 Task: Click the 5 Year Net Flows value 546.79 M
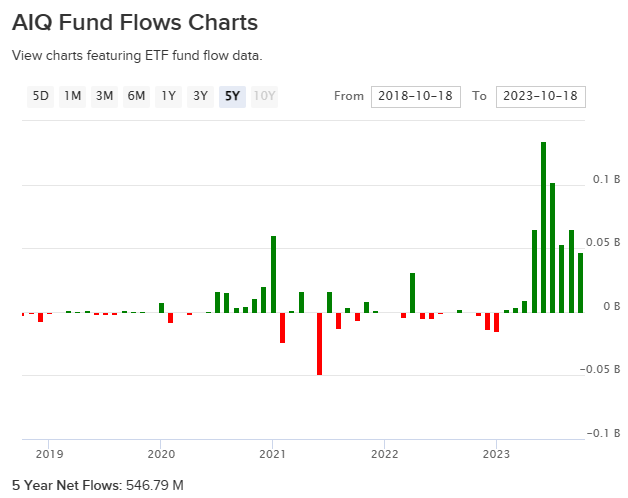tap(155, 485)
